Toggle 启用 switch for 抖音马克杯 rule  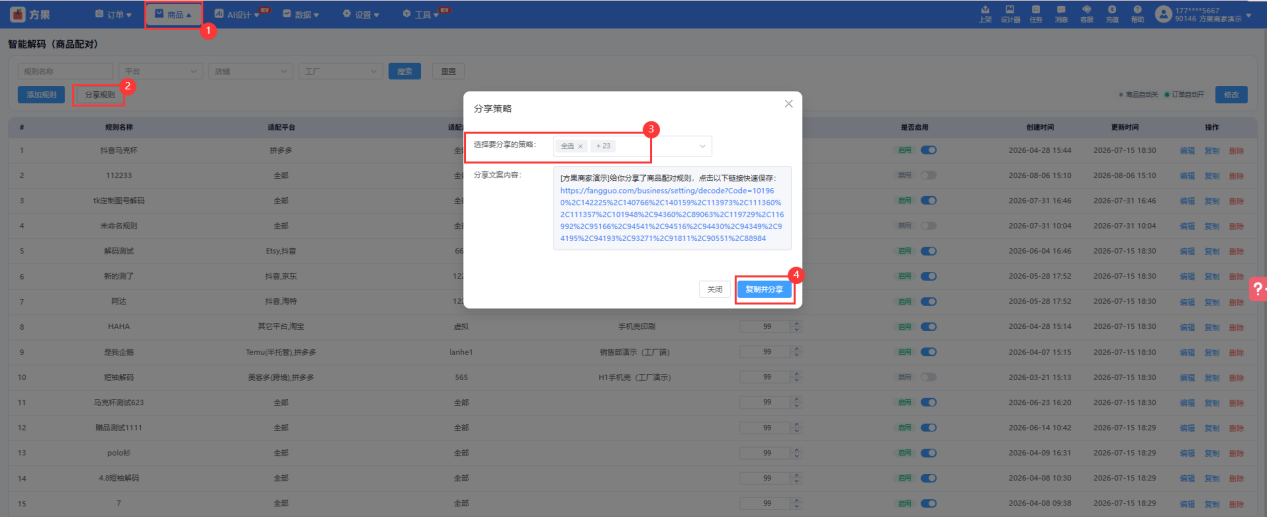(928, 150)
